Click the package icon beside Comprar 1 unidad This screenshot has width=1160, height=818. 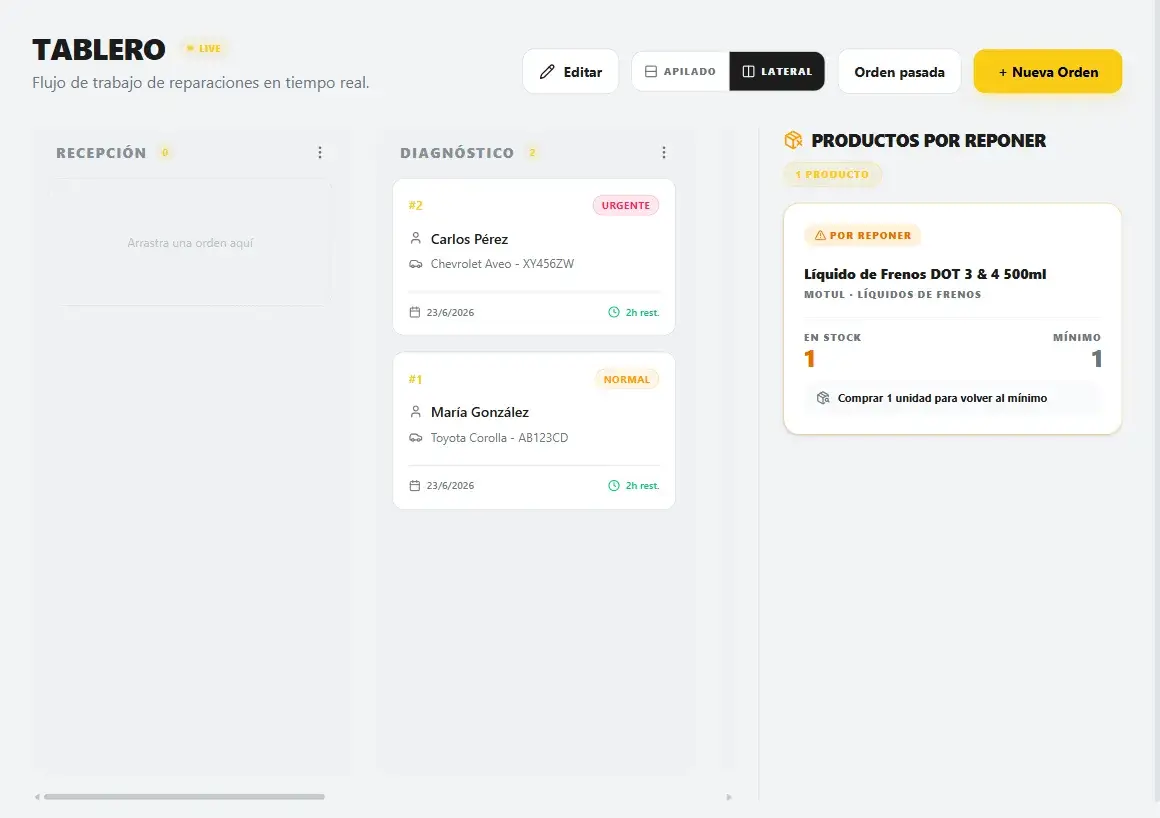823,398
